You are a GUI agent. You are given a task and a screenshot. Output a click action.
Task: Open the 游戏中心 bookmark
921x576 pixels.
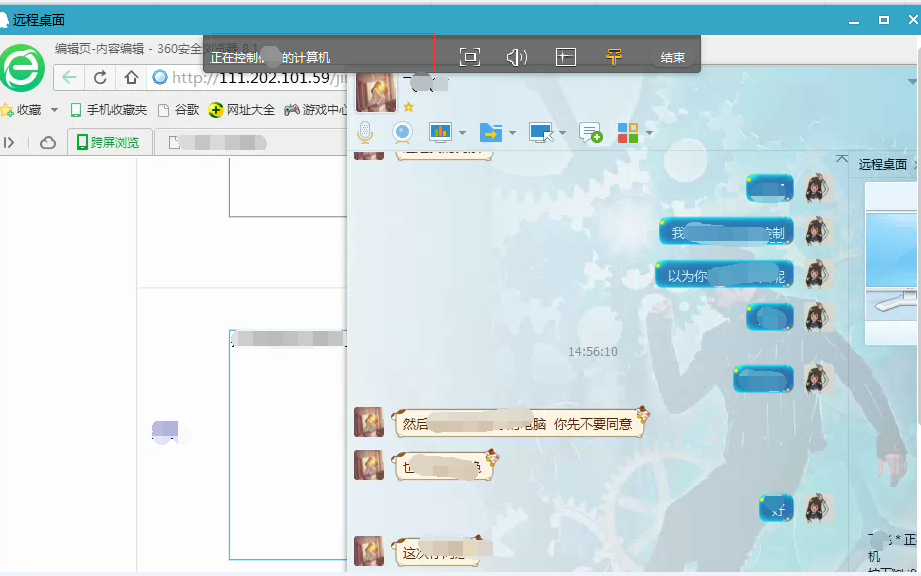(x=316, y=110)
